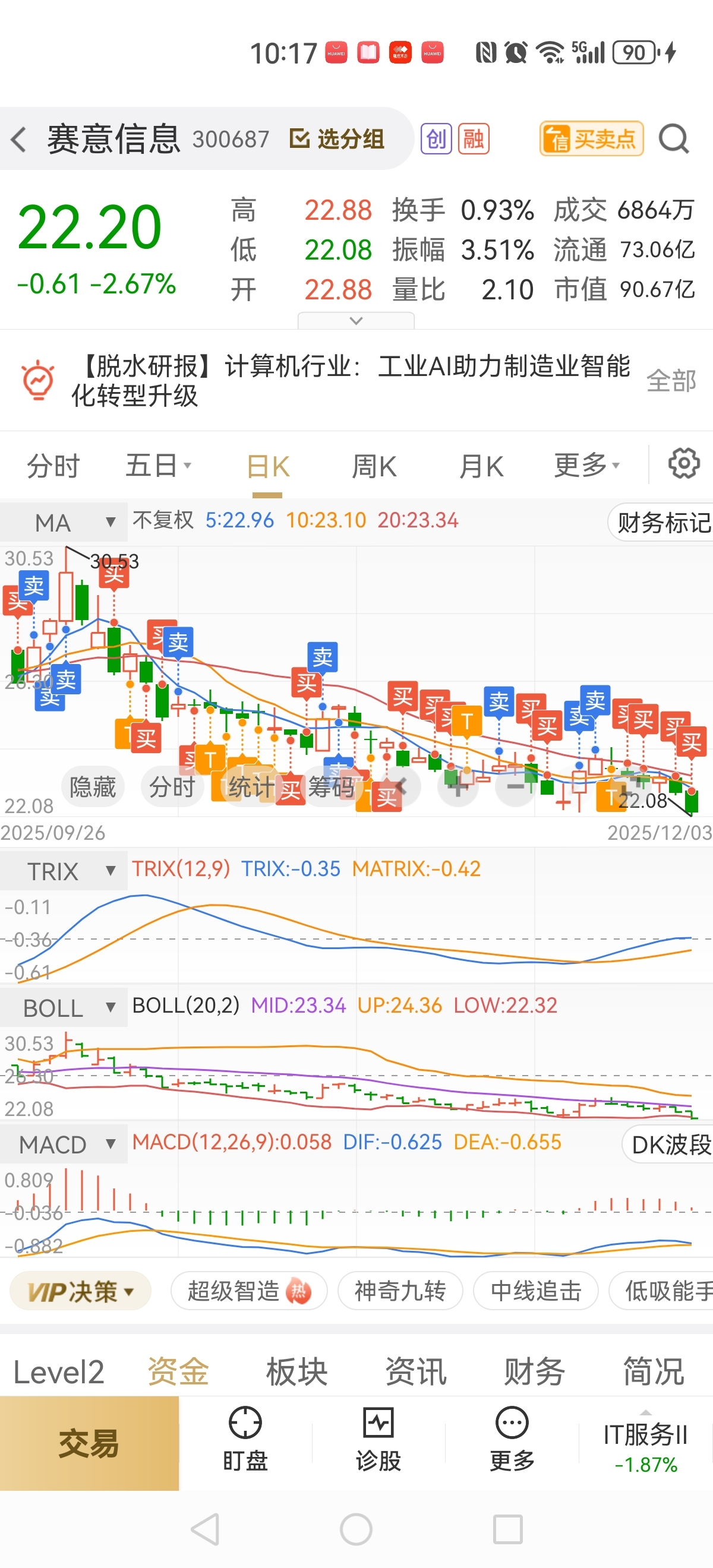Select the 超级智造 hot indicator chip
Viewport: 713px width, 1568px height.
pyautogui.click(x=249, y=1291)
